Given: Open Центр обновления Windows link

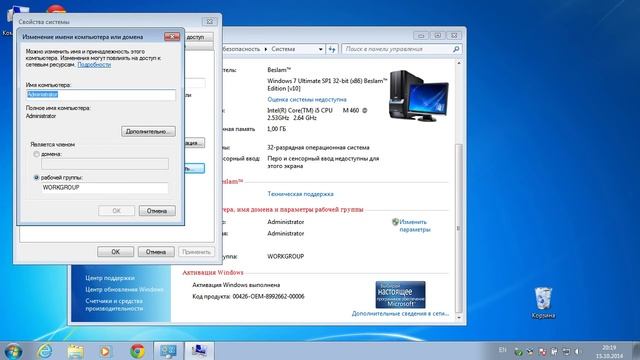Looking at the screenshot, I should [x=124, y=289].
